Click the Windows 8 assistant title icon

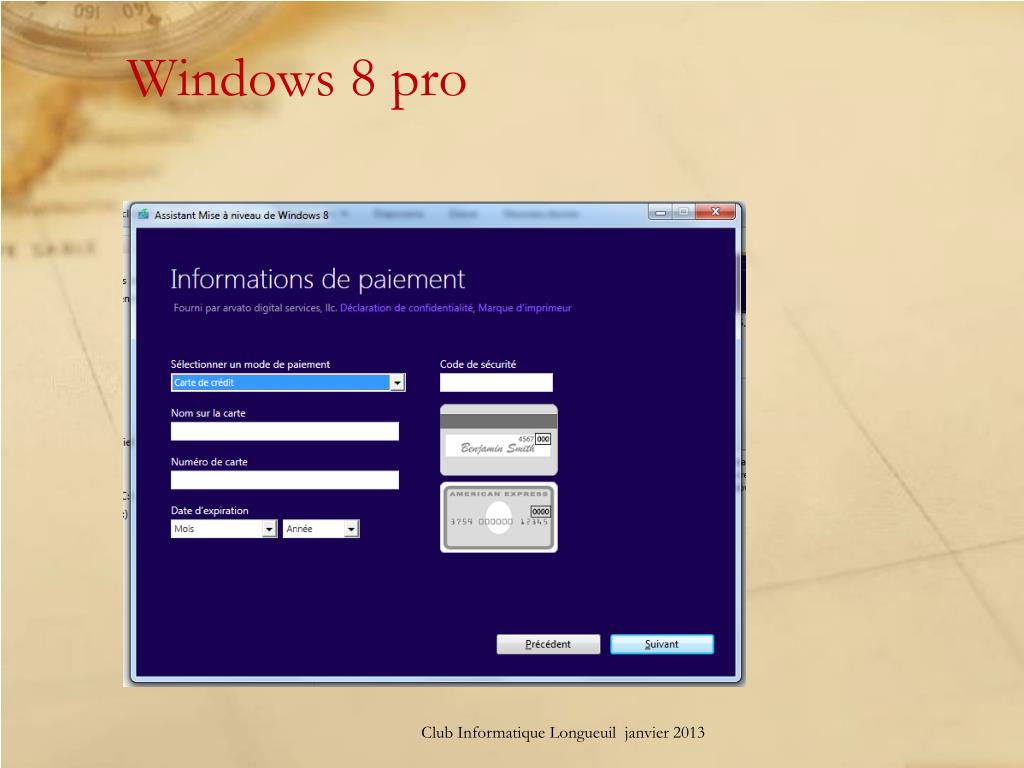click(144, 214)
